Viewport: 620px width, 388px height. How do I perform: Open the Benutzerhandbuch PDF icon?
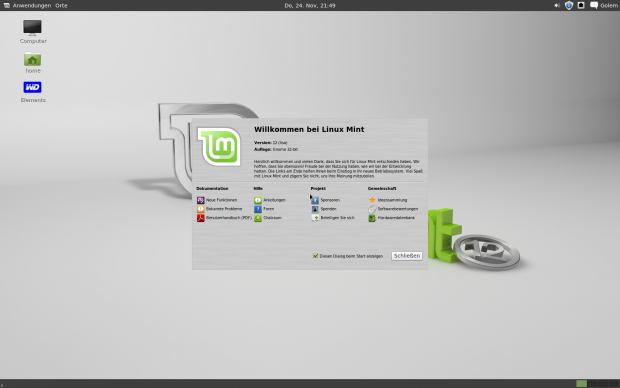[200, 218]
